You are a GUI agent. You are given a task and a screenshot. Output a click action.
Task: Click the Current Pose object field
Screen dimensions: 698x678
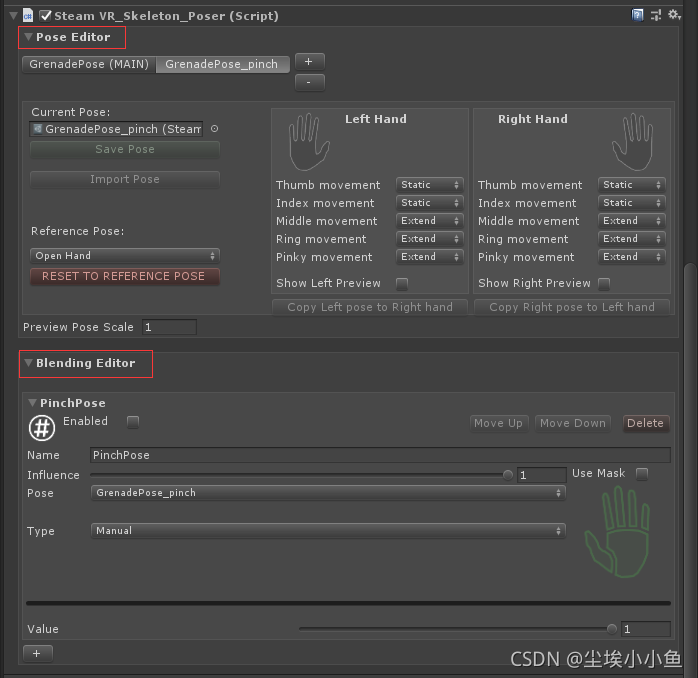click(x=116, y=129)
